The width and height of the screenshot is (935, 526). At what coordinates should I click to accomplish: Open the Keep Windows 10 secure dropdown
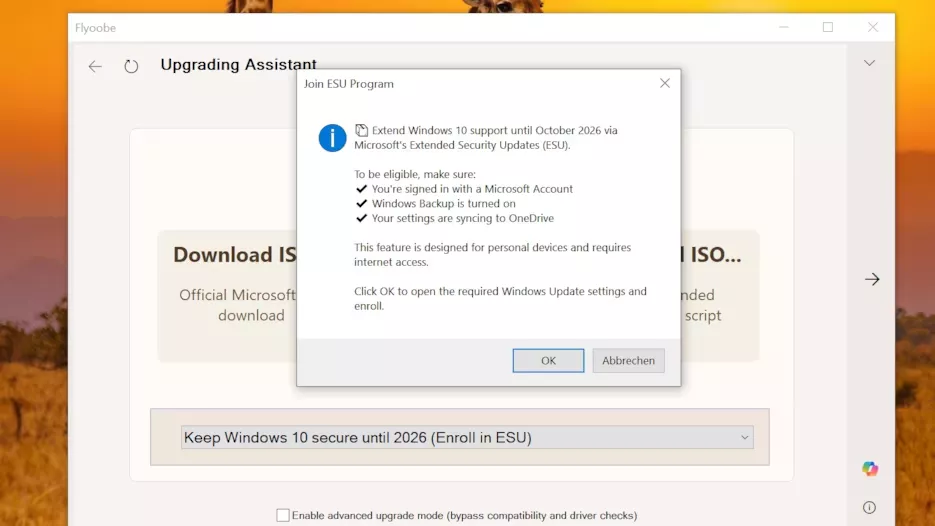(466, 437)
